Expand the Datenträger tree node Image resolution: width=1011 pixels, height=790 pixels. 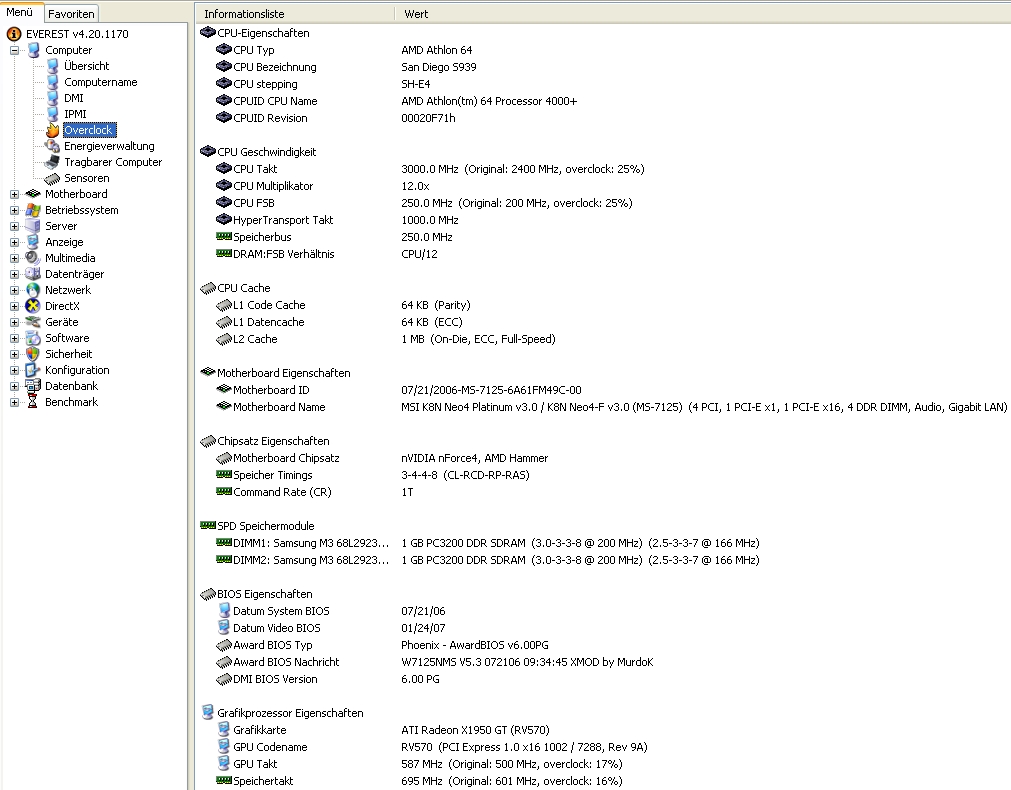14,274
